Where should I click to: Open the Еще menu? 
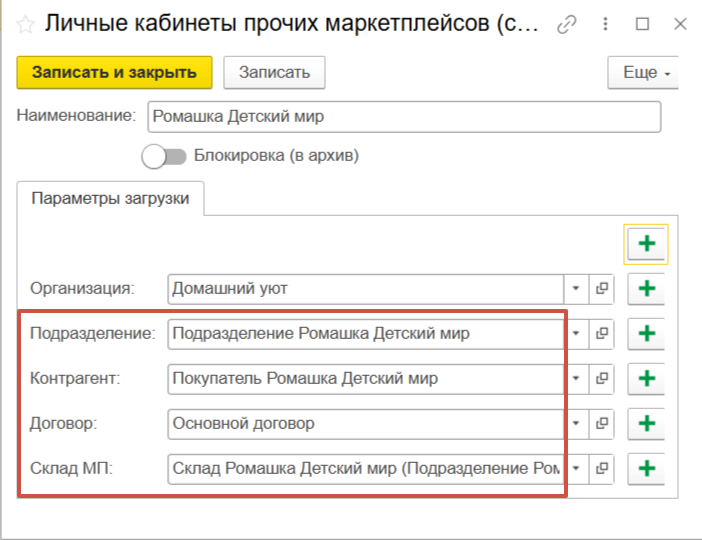click(643, 73)
